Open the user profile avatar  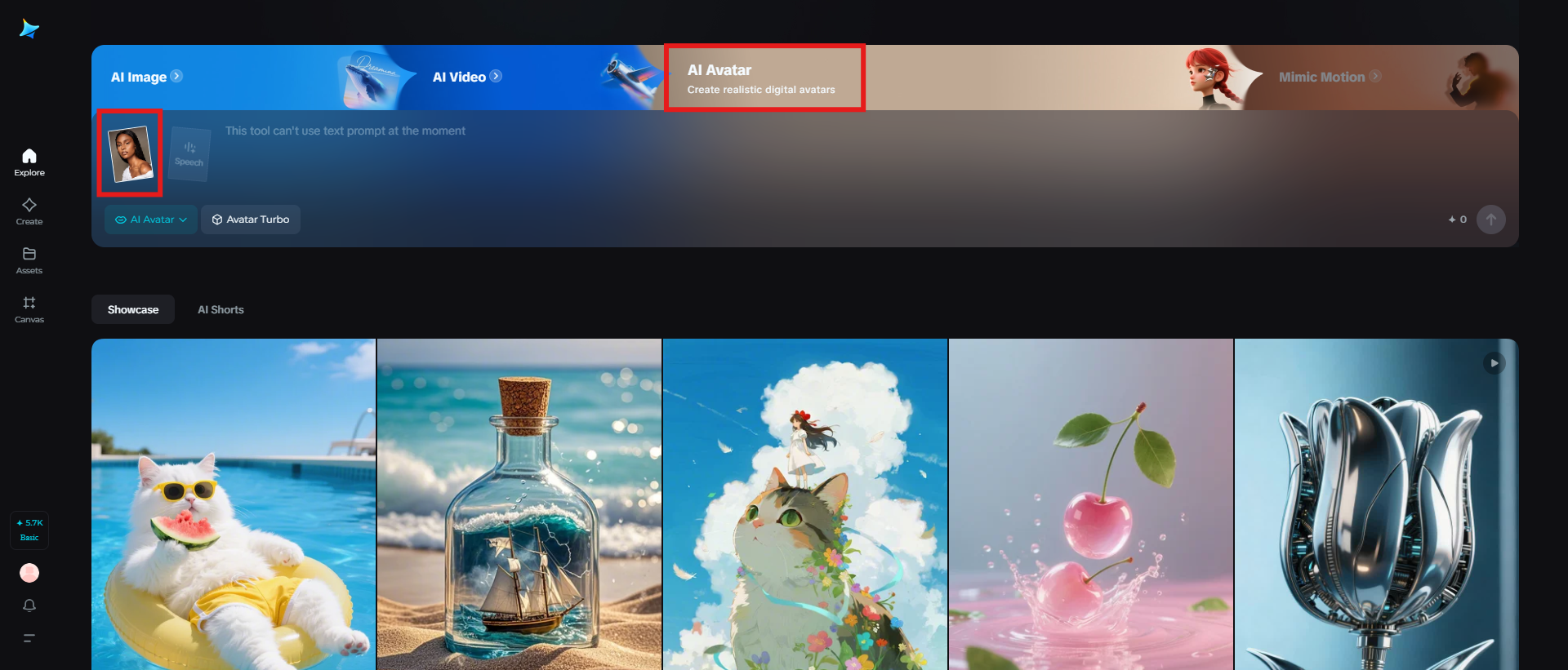click(x=29, y=573)
